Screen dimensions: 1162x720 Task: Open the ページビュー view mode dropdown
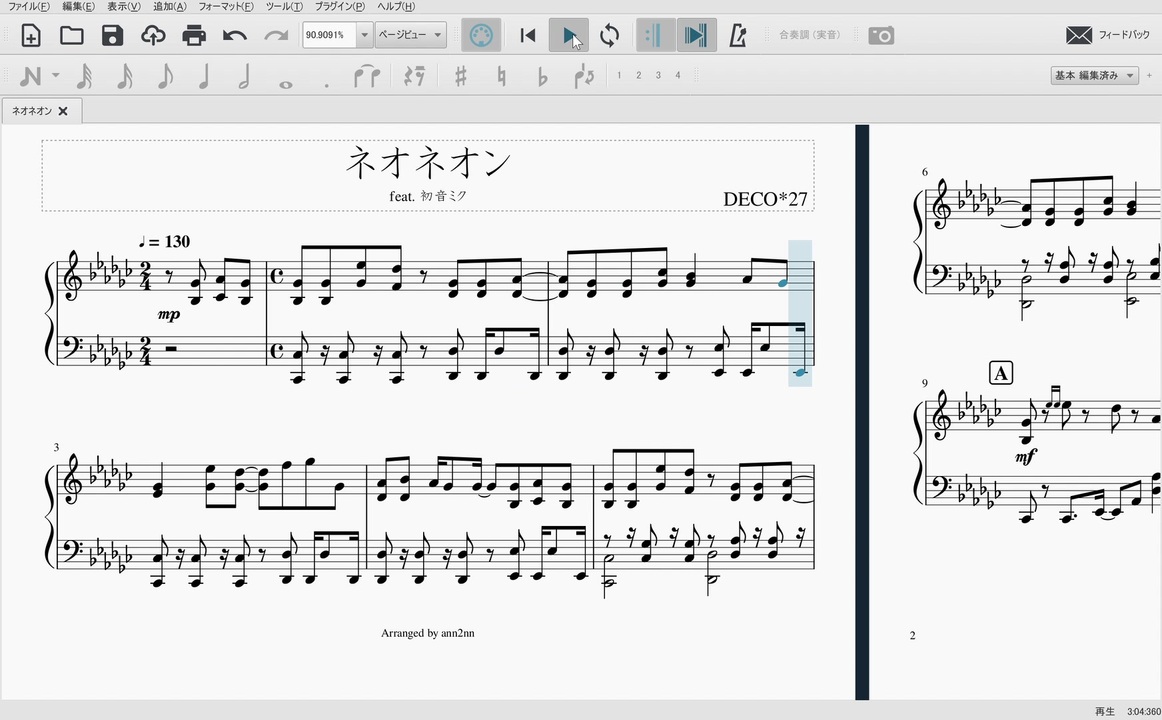(410, 36)
